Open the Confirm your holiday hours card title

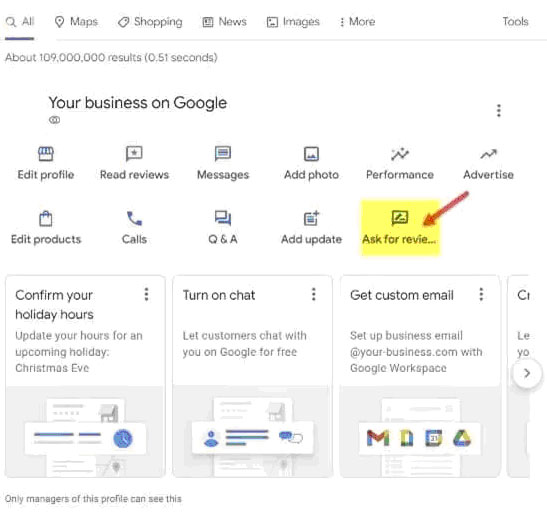[54, 304]
